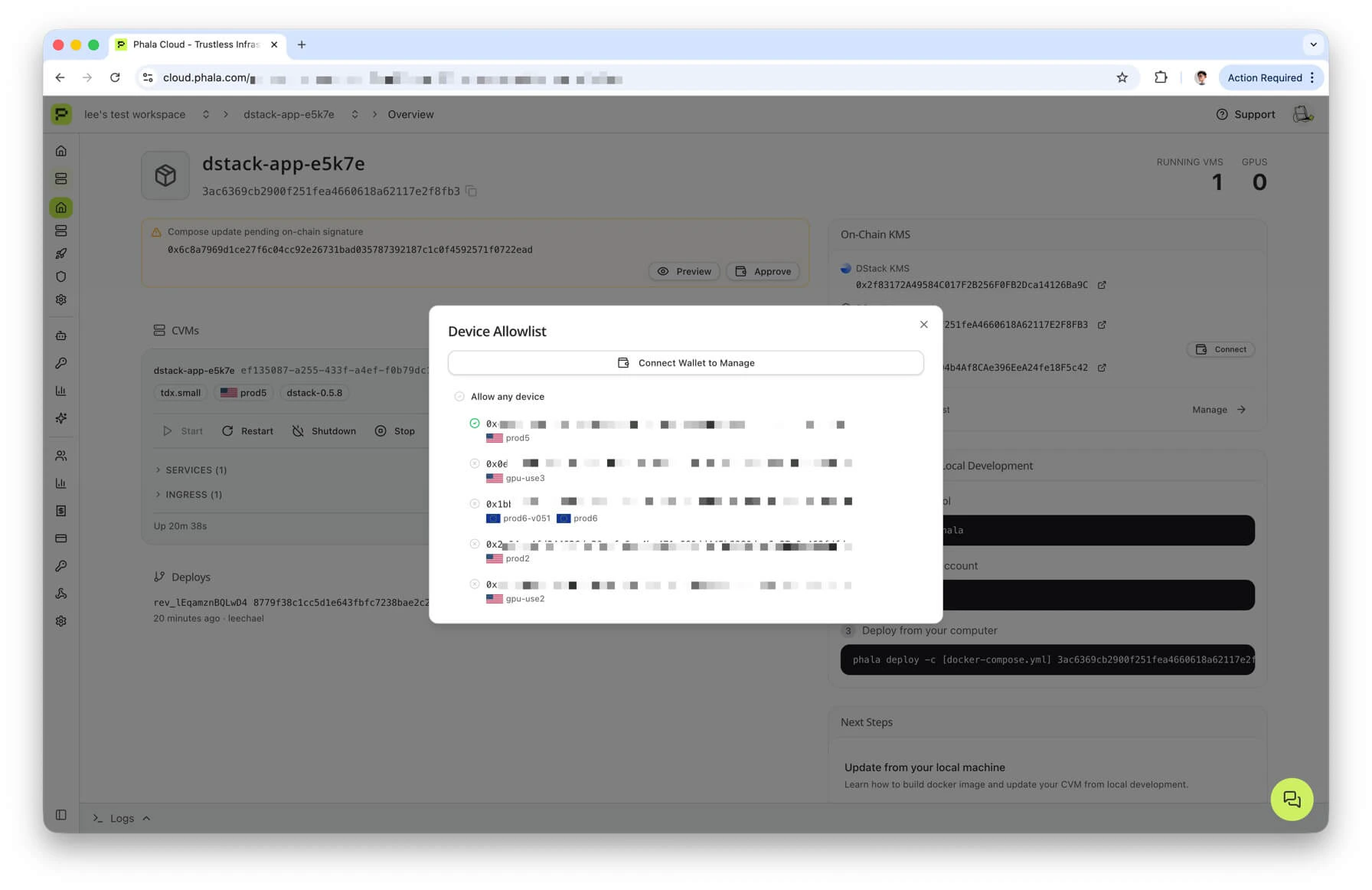Screen dimensions: 1372x890
Task: Approve the pending compose update
Action: click(x=763, y=271)
